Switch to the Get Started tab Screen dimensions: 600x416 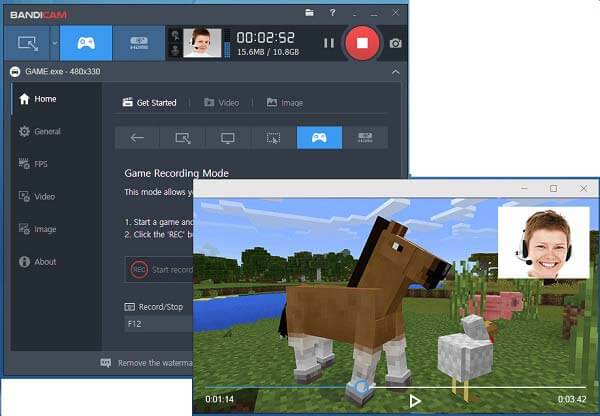(x=149, y=103)
